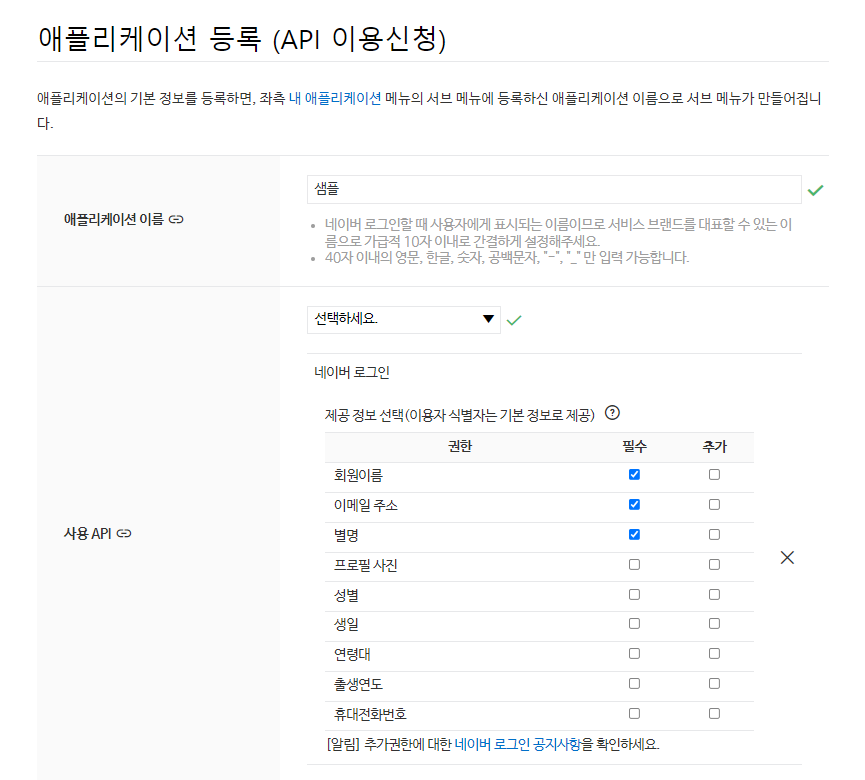Click the 애플리케이션 이름 field label
The width and height of the screenshot is (865, 780).
(114, 220)
